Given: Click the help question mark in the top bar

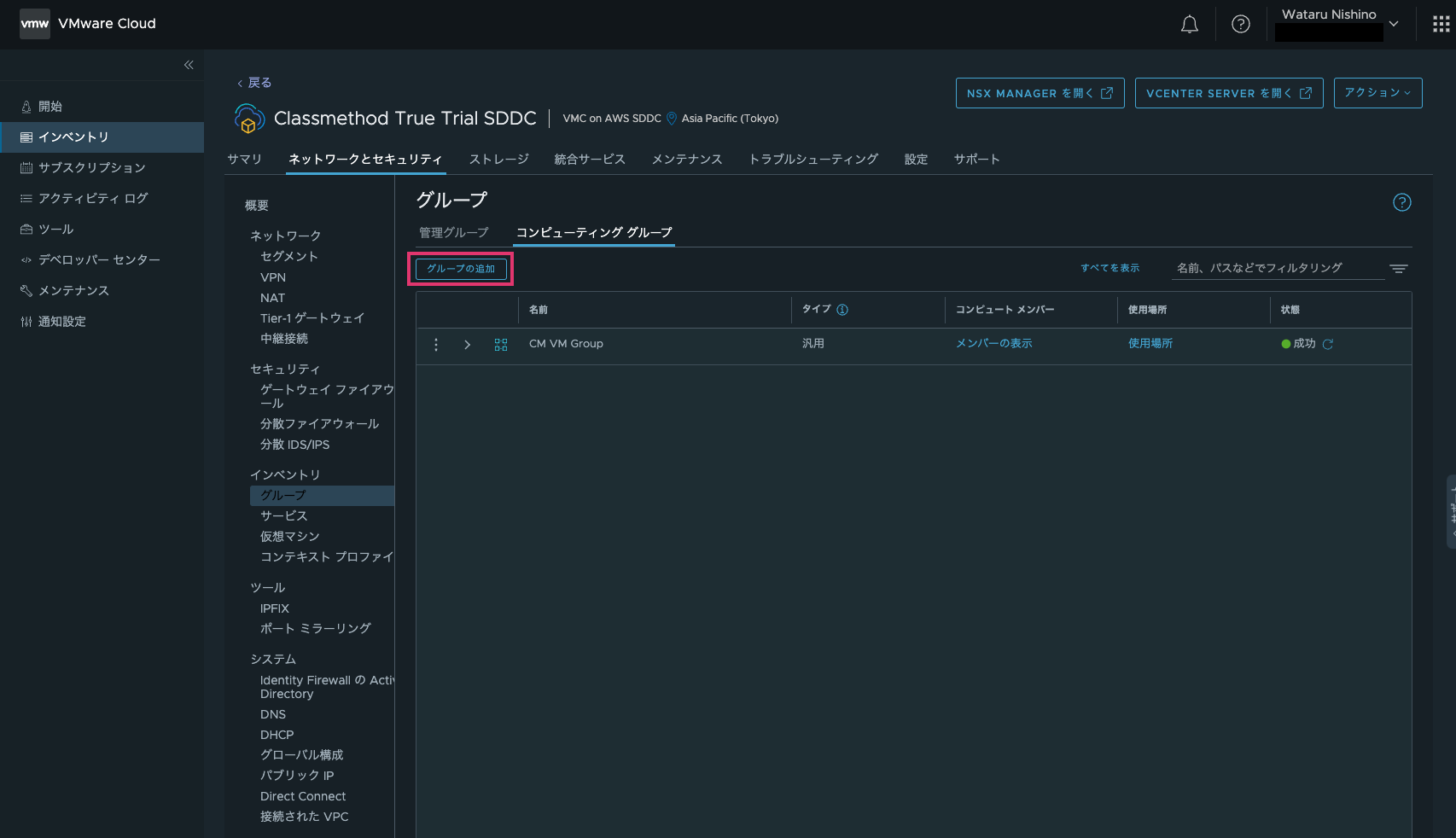Looking at the screenshot, I should (x=1239, y=24).
